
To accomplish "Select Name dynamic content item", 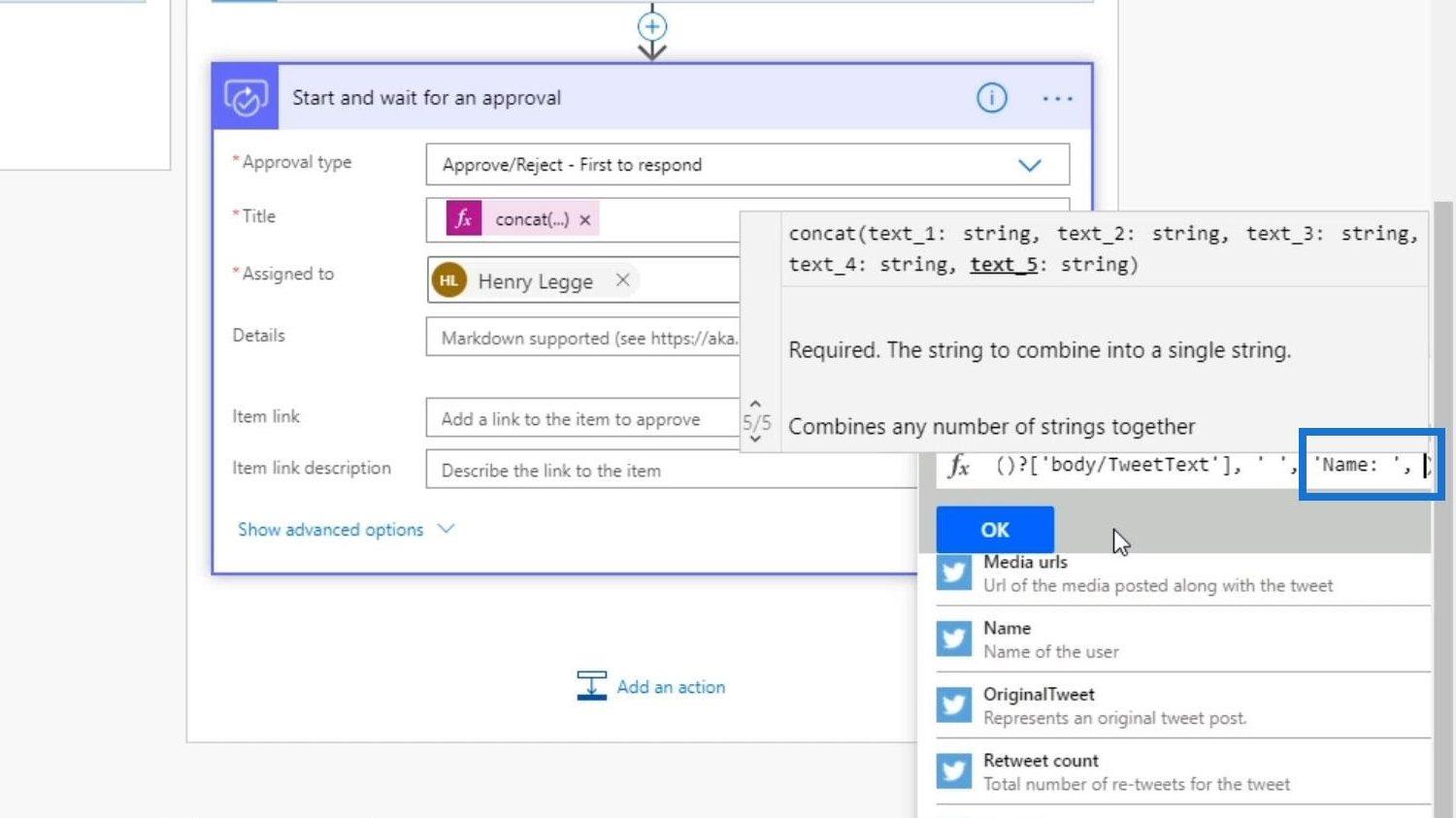I will pos(1183,639).
